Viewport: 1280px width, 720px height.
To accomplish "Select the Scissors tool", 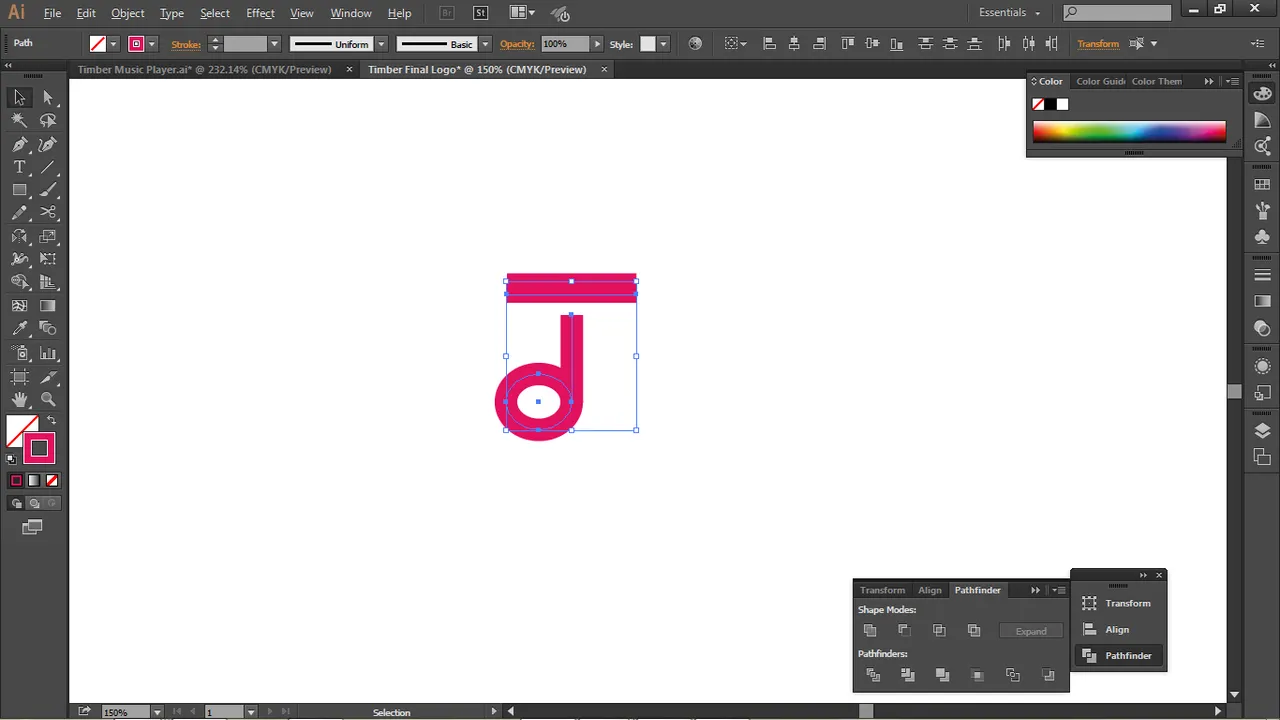I will pos(48,213).
